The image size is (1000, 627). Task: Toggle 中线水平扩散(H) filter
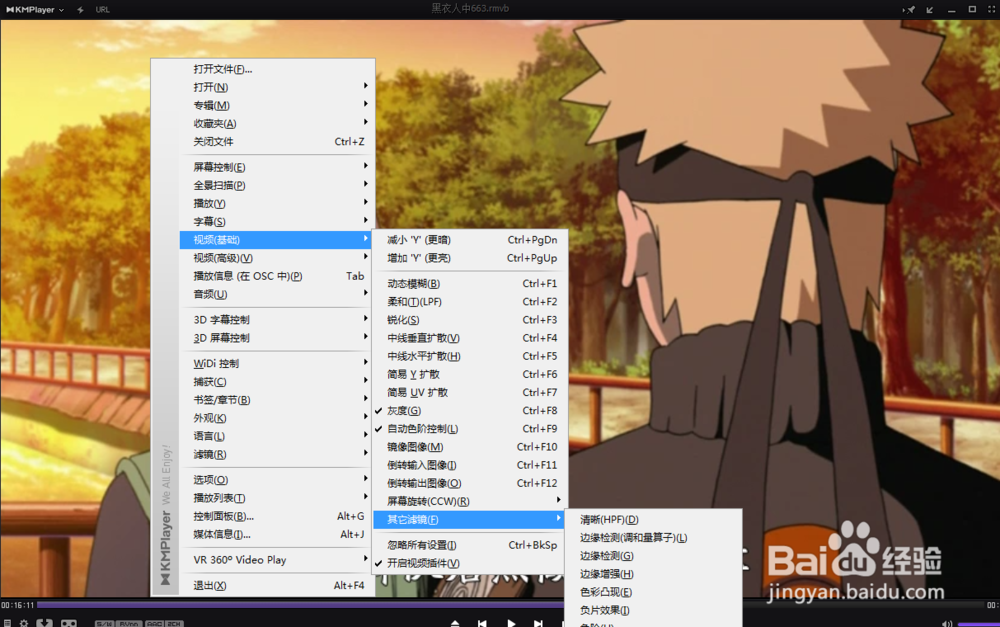[x=469, y=356]
